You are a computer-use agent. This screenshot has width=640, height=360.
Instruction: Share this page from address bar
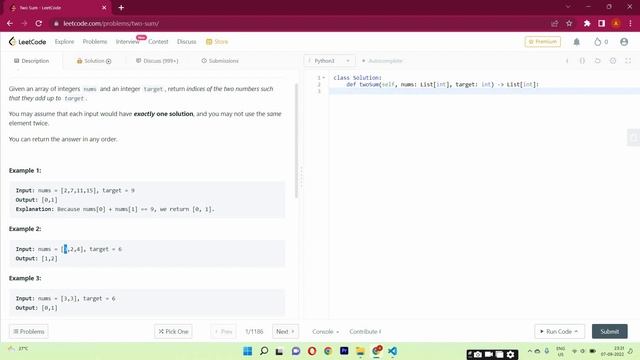[x=554, y=24]
